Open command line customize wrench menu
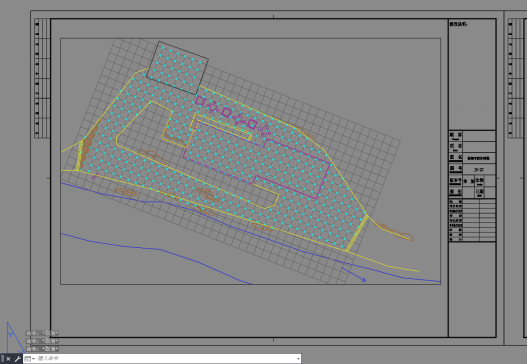Image resolution: width=527 pixels, height=364 pixels. [17, 359]
